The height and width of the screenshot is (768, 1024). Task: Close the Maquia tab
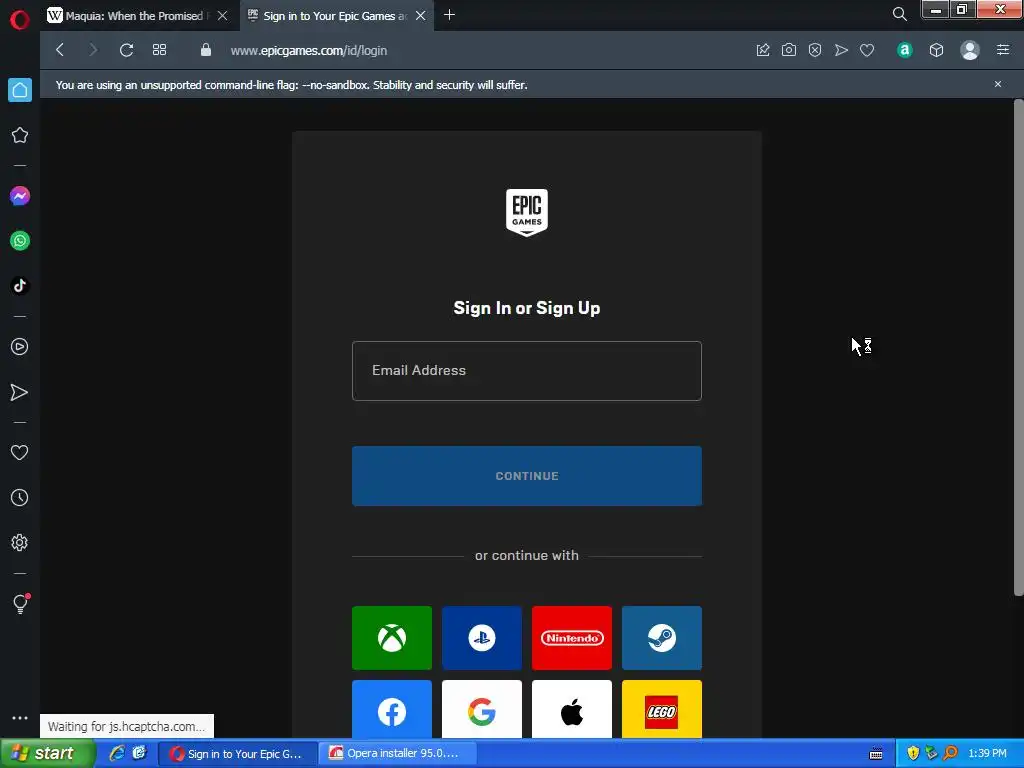(223, 16)
